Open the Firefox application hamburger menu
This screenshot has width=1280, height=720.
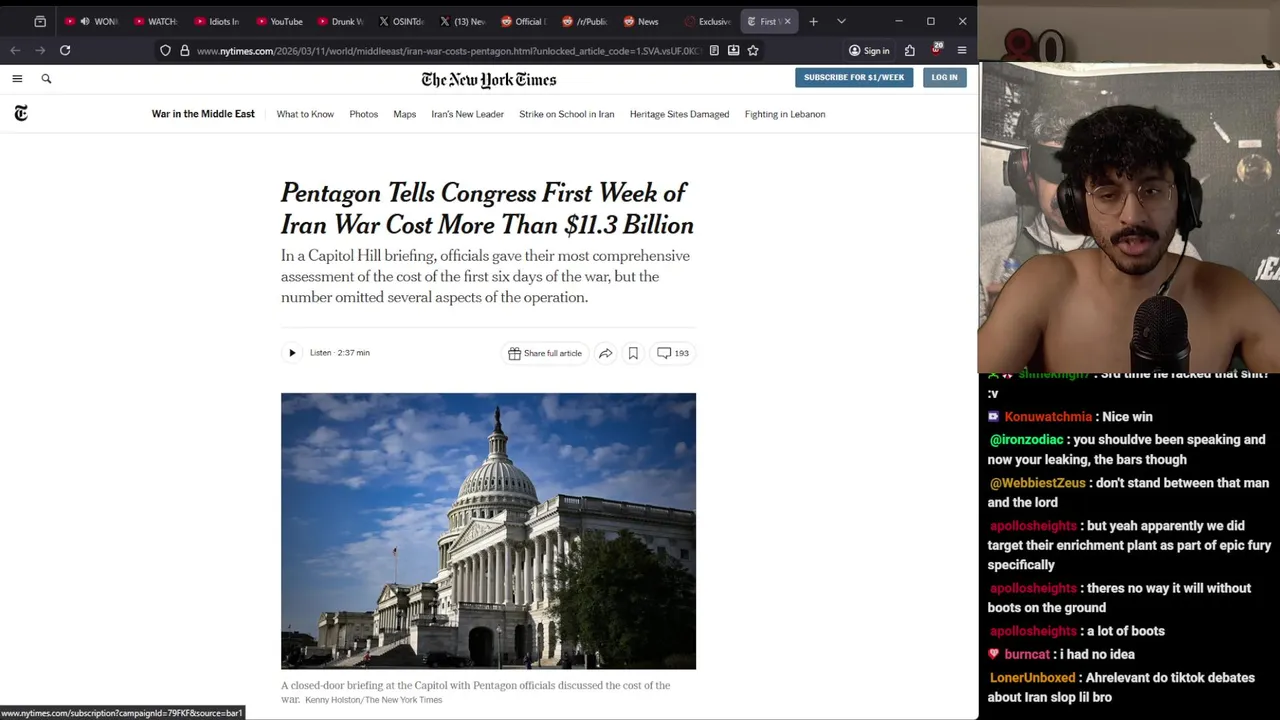point(962,50)
